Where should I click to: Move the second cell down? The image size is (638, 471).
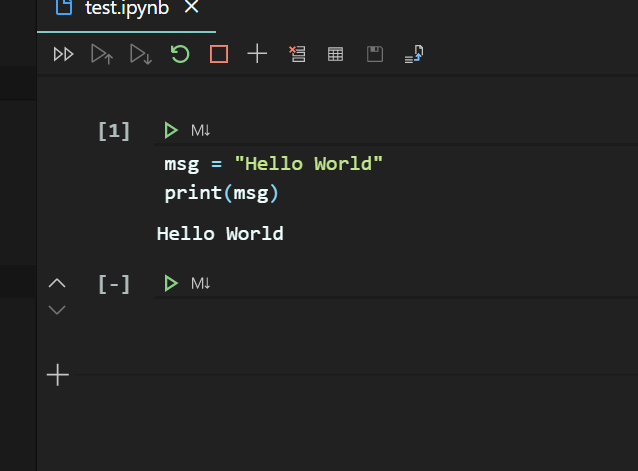57,310
